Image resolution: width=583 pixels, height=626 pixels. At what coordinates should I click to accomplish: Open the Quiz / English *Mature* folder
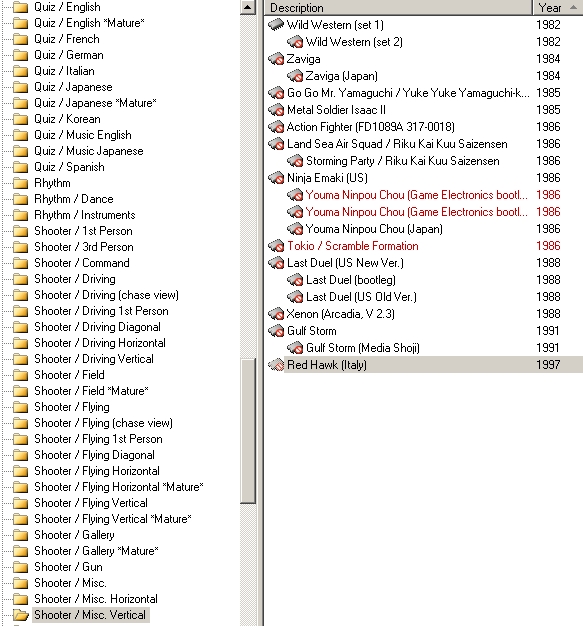pos(89,23)
